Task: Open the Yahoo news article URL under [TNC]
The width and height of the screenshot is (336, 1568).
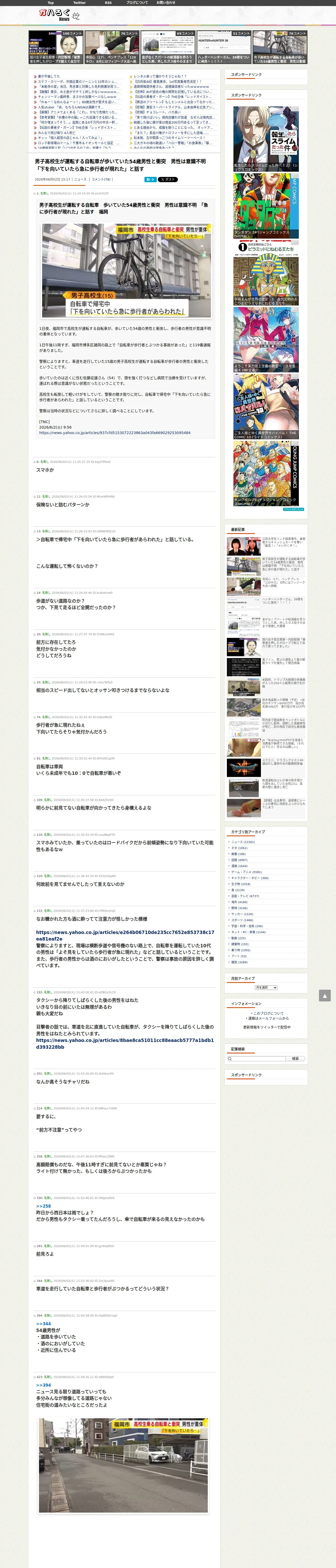Action: pos(115,433)
